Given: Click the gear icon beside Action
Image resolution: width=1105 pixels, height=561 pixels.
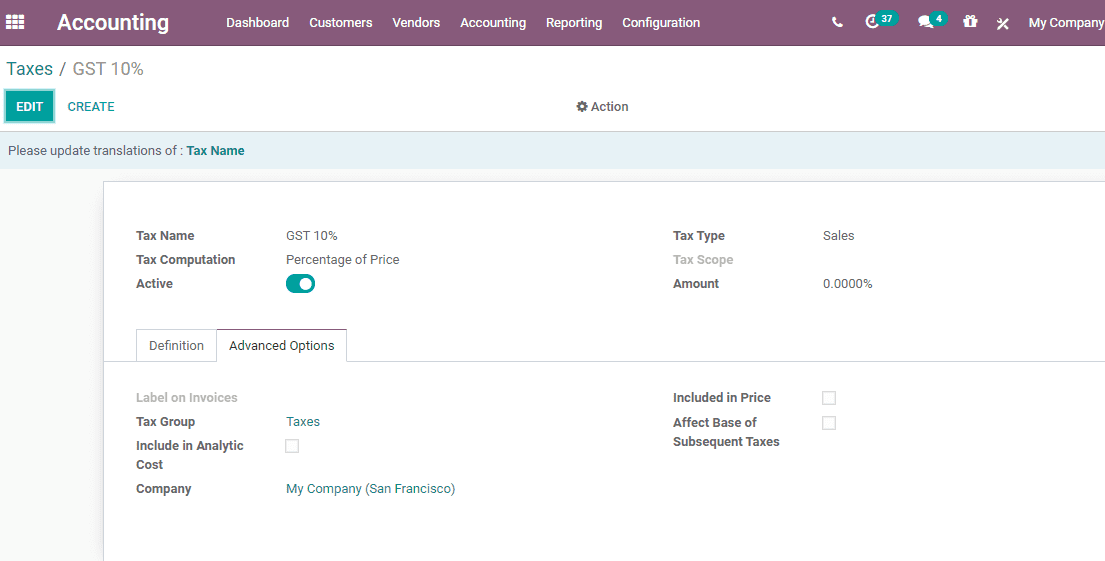Looking at the screenshot, I should [581, 106].
